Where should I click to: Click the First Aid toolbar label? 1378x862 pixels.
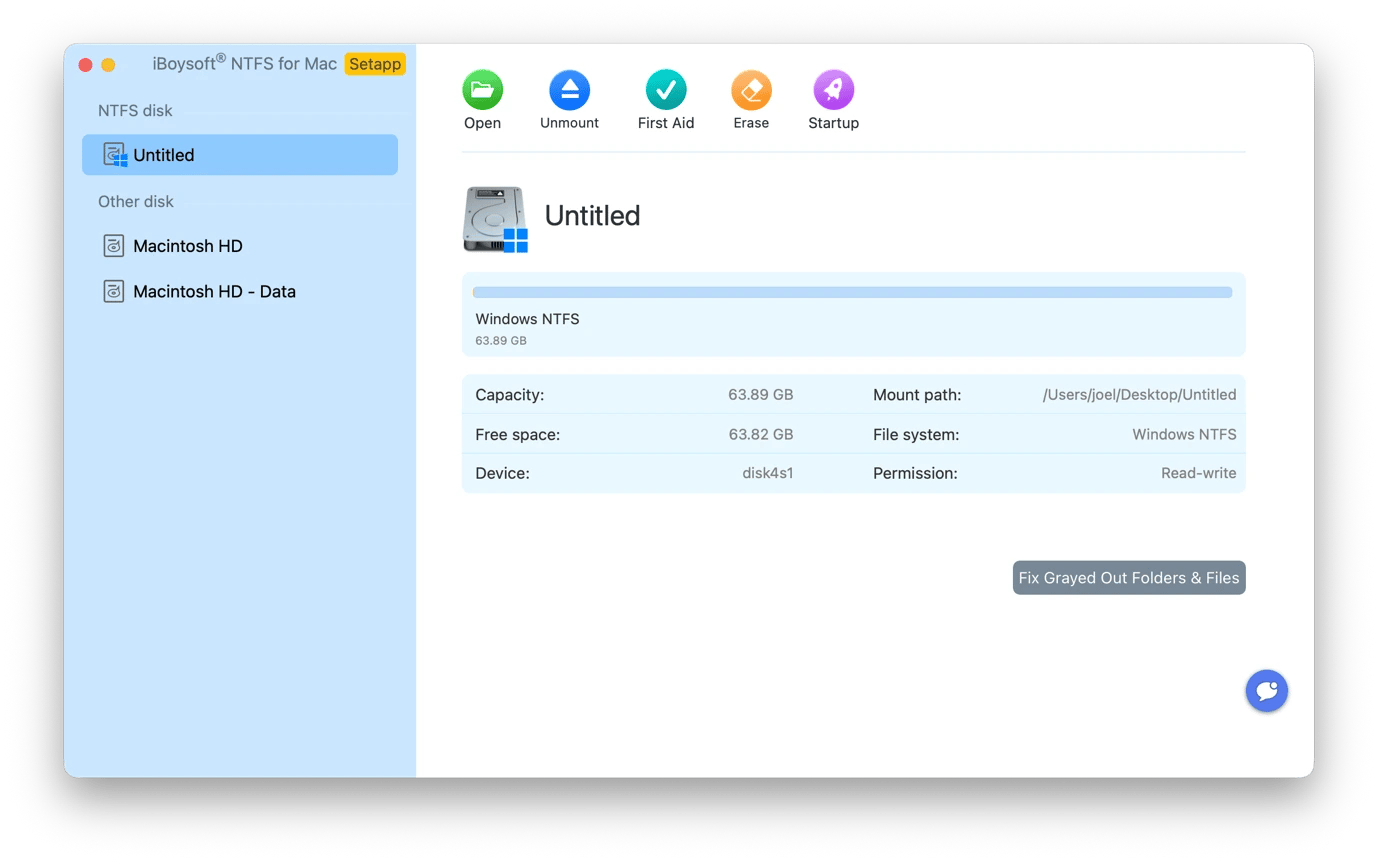point(666,123)
